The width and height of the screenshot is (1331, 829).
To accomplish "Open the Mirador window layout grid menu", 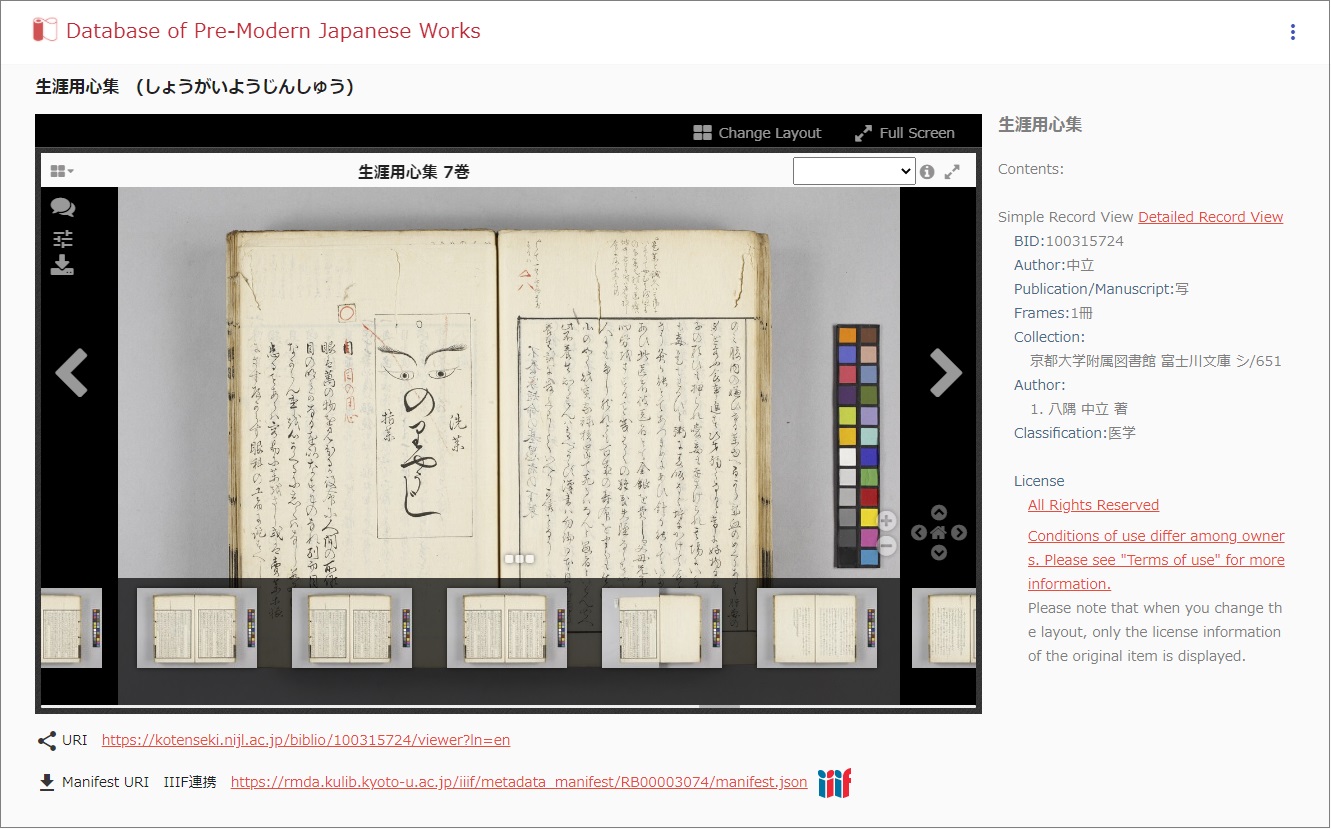I will pyautogui.click(x=62, y=171).
